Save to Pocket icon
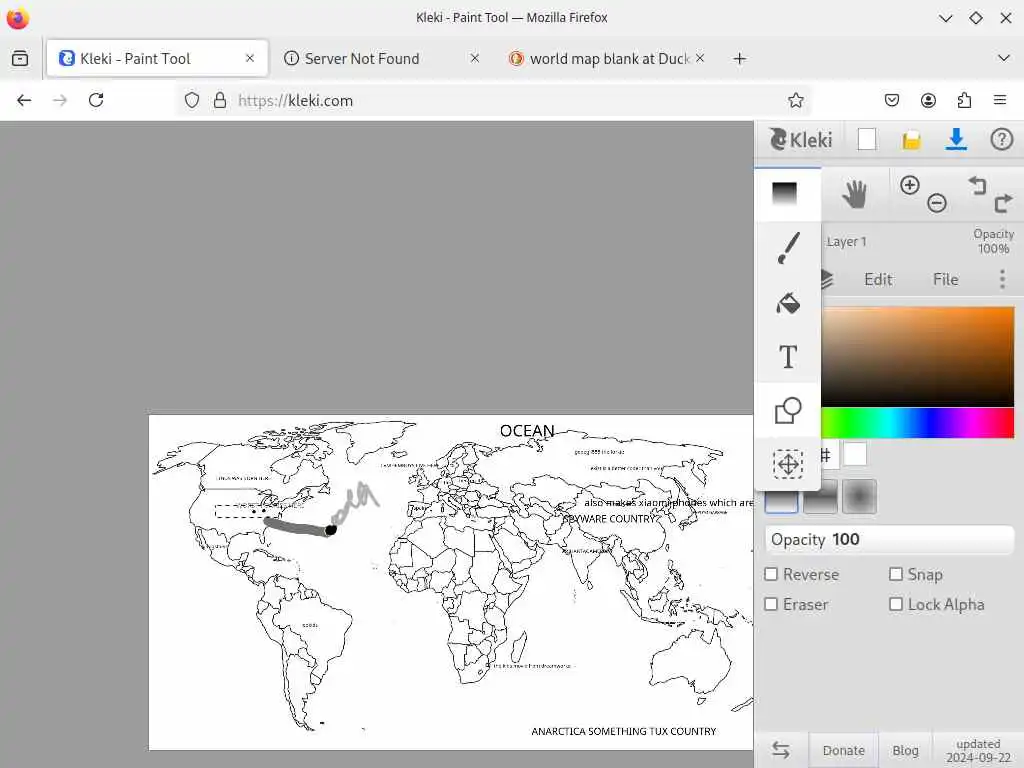This screenshot has height=768, width=1024. pyautogui.click(x=891, y=100)
